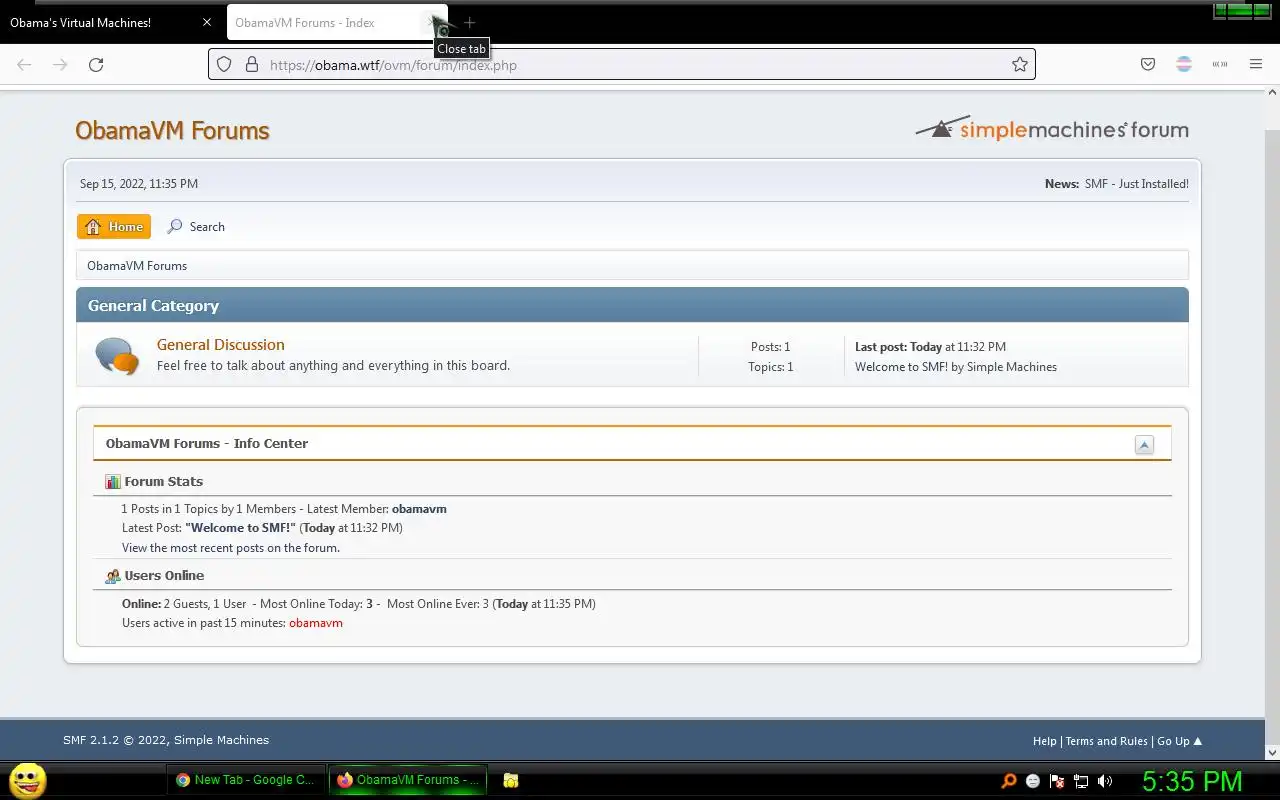Open the ObamaVM Forums header title link

pyautogui.click(x=172, y=130)
